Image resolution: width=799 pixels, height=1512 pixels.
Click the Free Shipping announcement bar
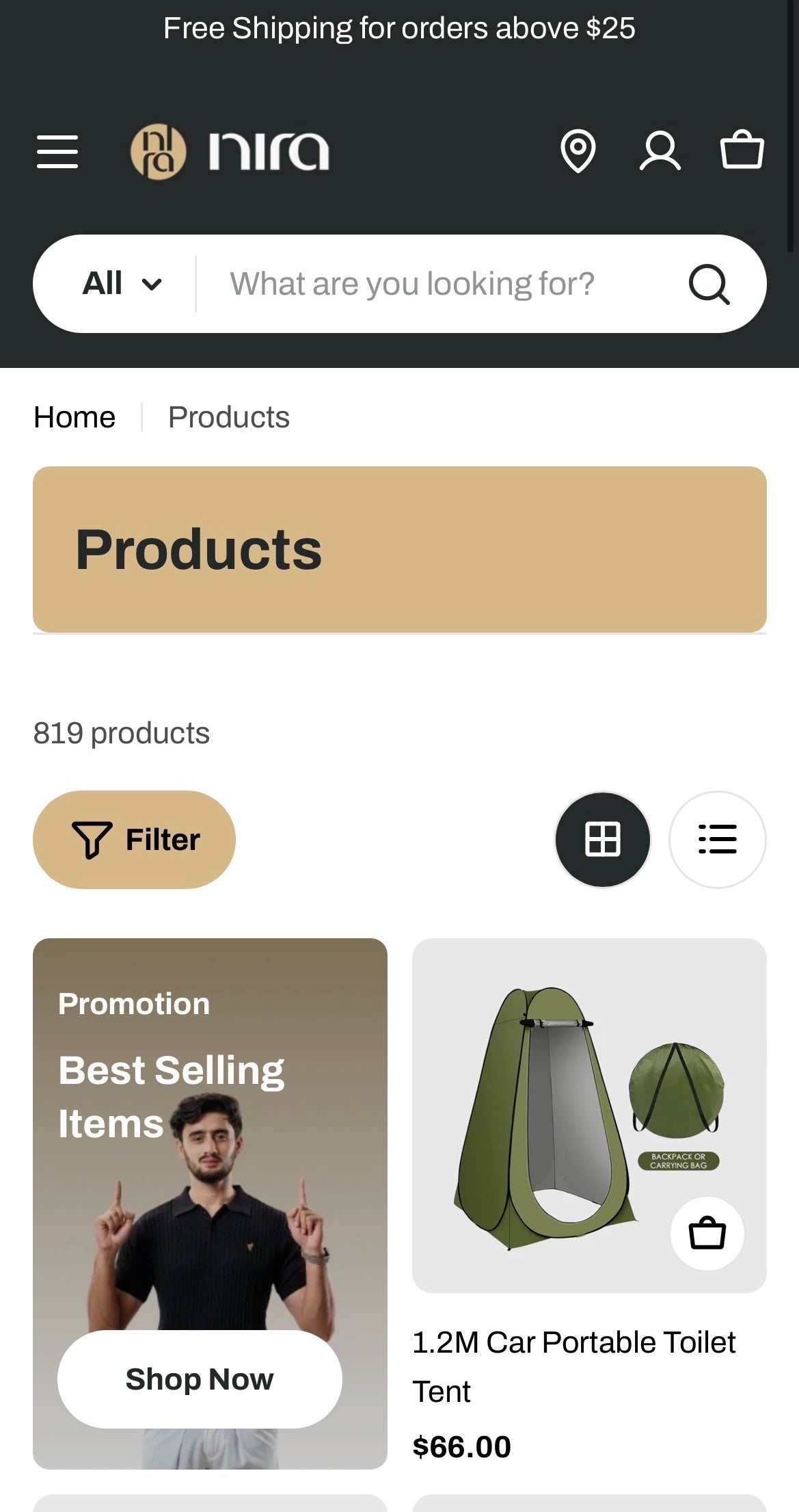399,29
